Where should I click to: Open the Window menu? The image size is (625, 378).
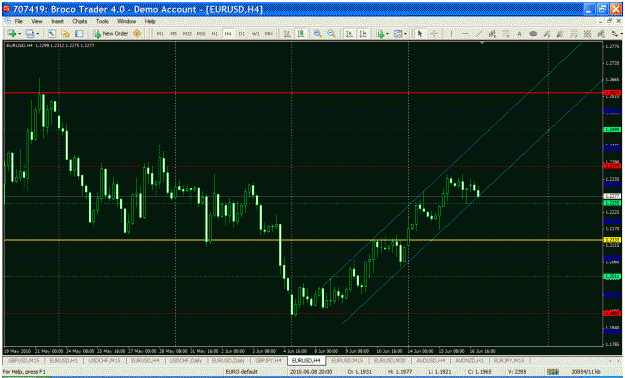(126, 21)
